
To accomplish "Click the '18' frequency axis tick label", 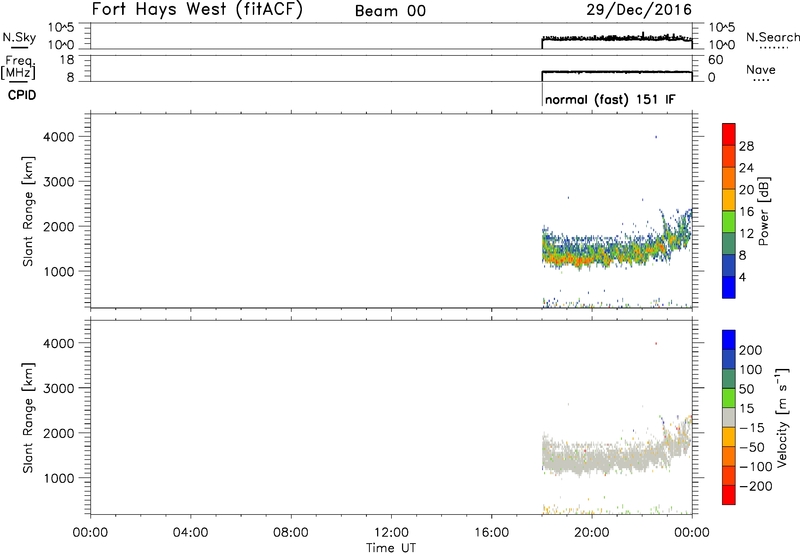I will click(67, 60).
